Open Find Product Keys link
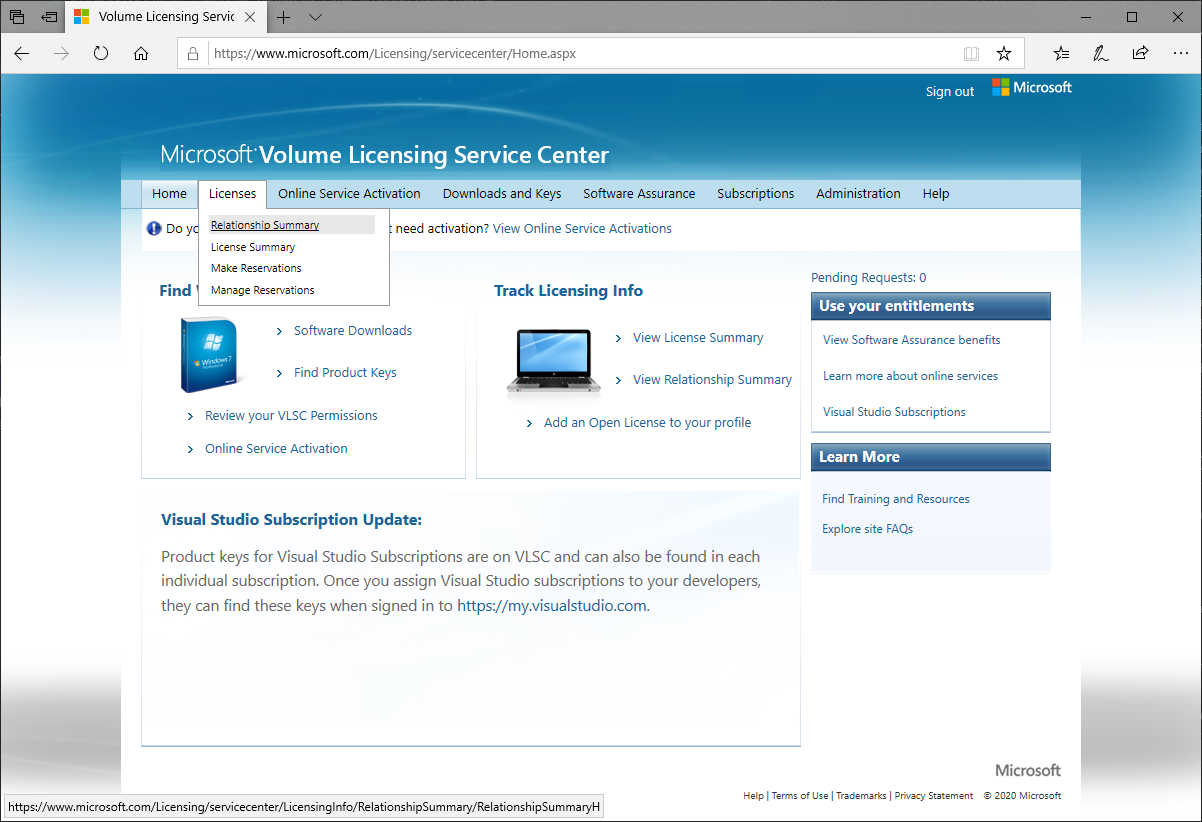The image size is (1202, 822). point(345,373)
